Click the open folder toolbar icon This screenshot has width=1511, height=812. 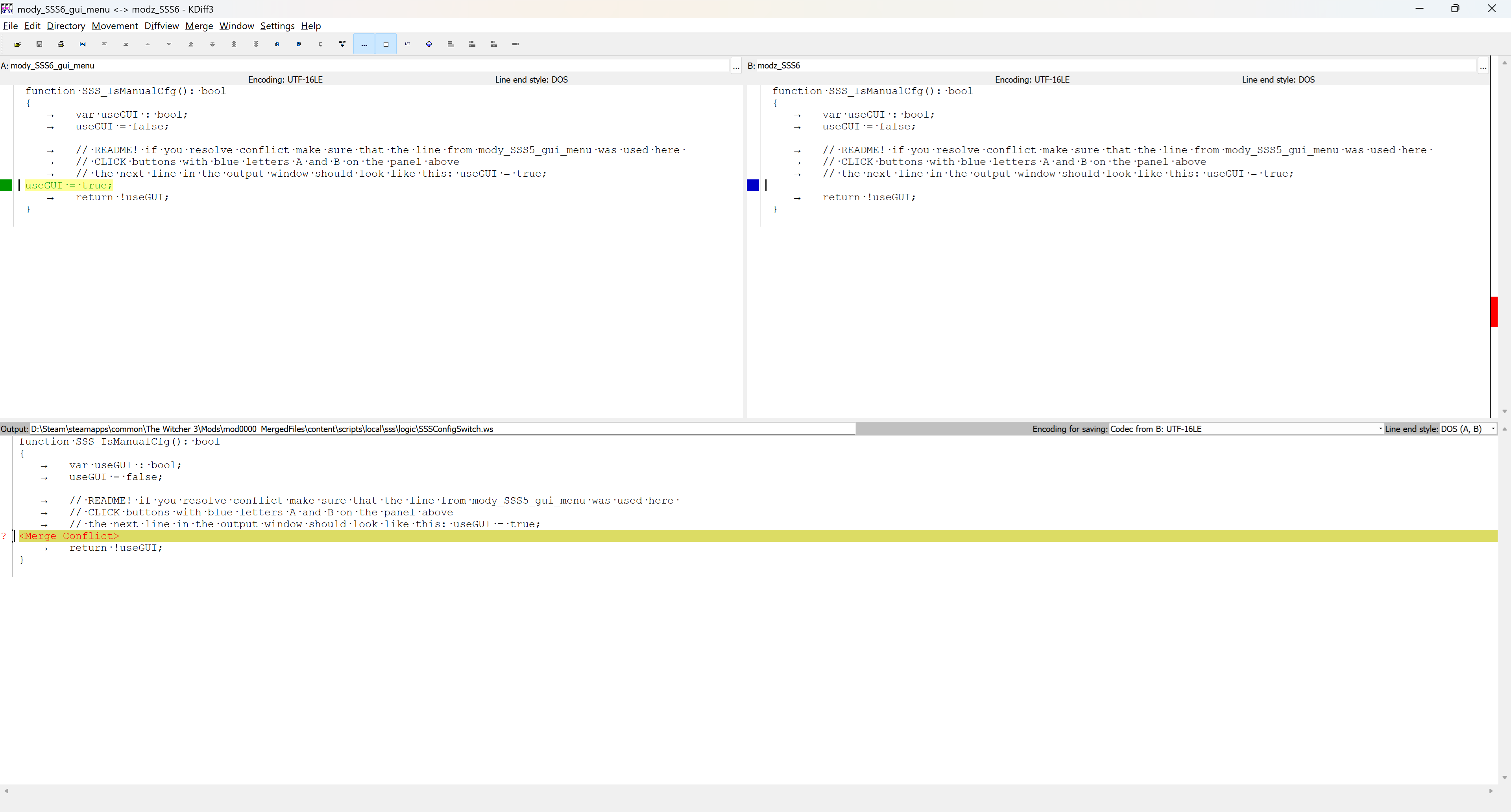point(18,44)
